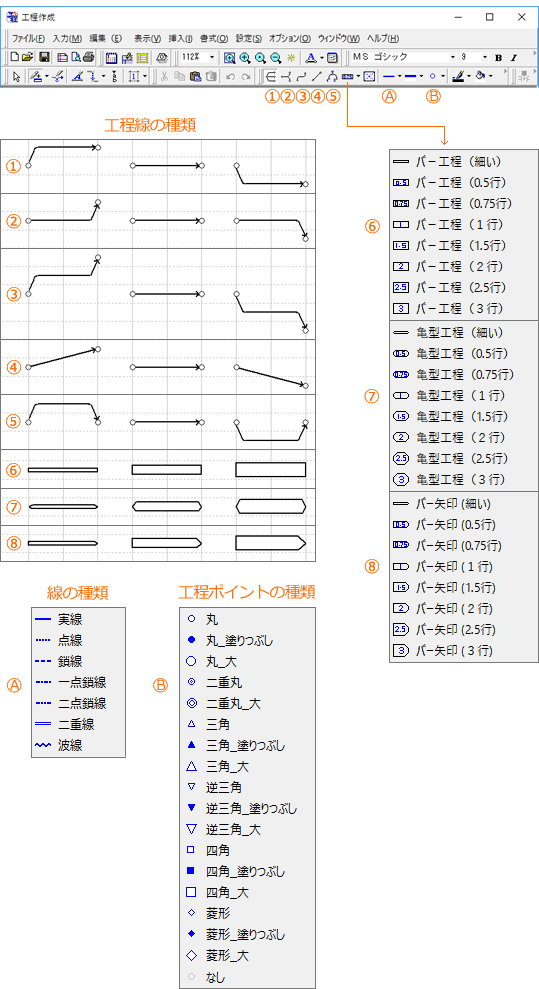The height and width of the screenshot is (989, 539).
Task: Choose バー矢印(0.75行) from the list
Action: point(449,544)
